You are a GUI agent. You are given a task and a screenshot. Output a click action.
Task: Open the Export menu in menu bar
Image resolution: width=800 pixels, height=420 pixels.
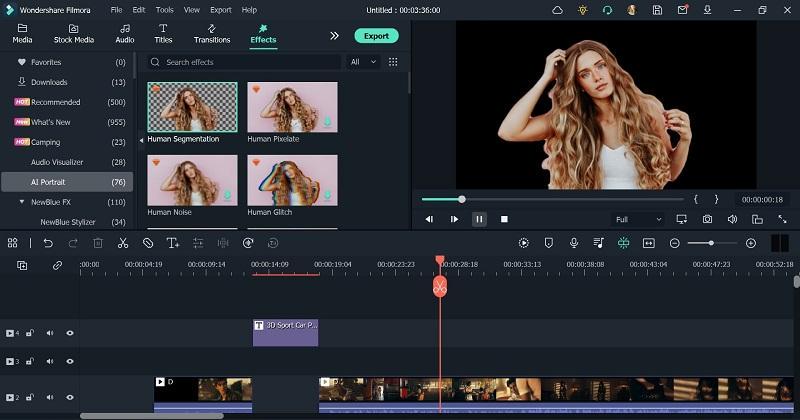[220, 9]
